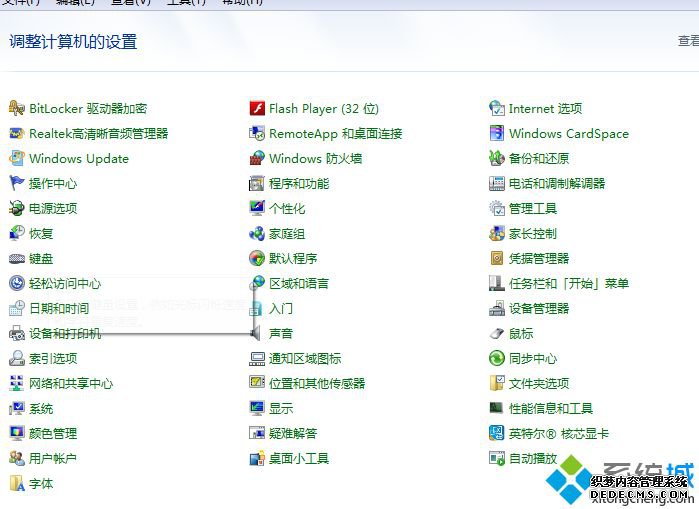This screenshot has width=699, height=509.
Task: Click the 电话和调制解调器 icon
Action: [497, 183]
